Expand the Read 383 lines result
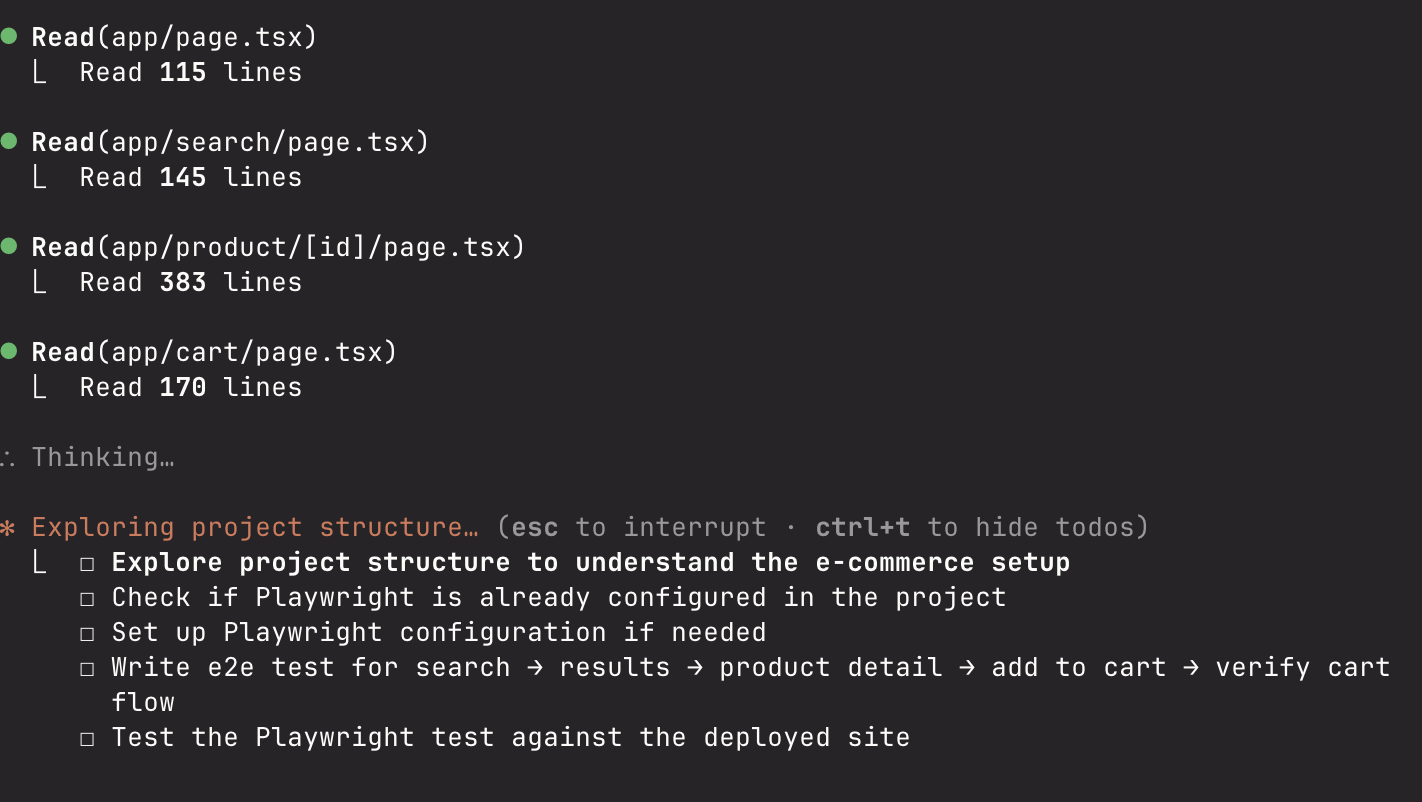The width and height of the screenshot is (1422, 802). tap(190, 282)
